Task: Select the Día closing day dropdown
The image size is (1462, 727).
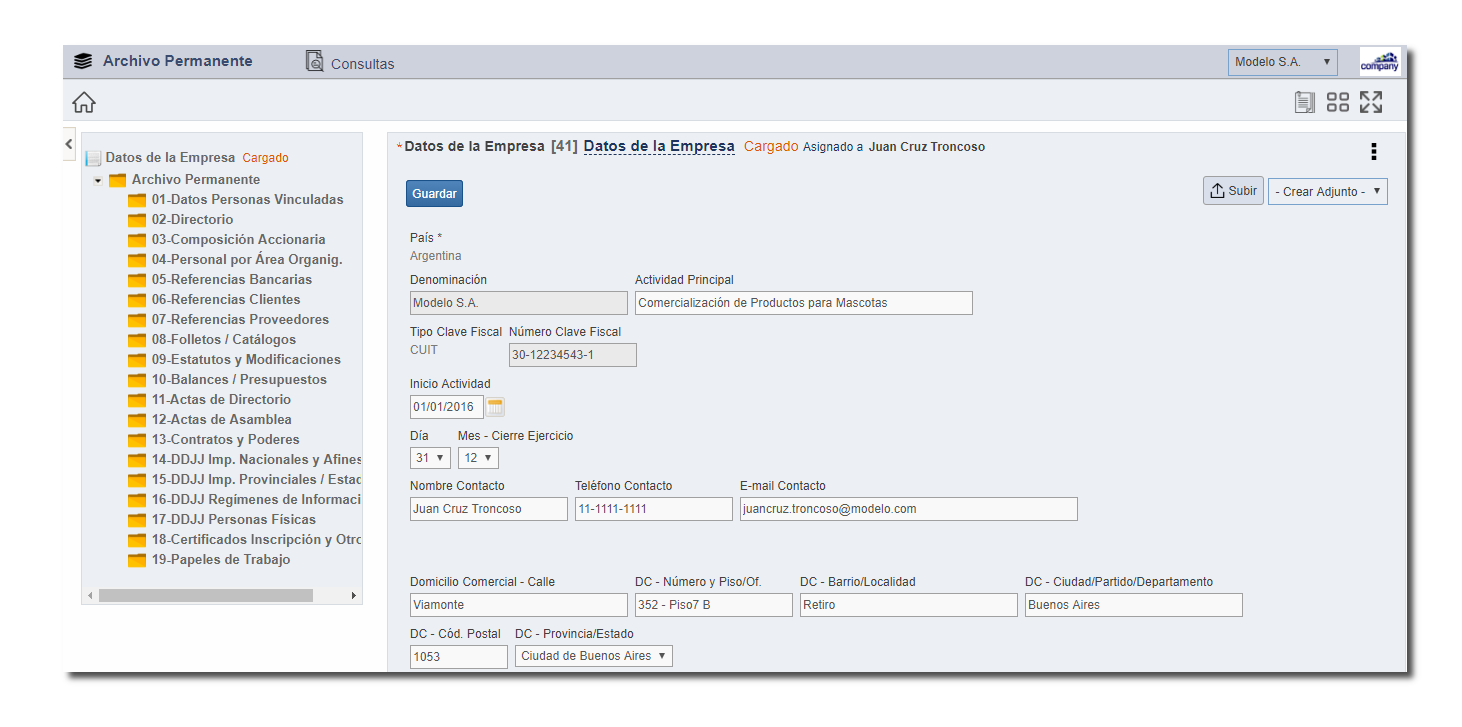Action: (430, 458)
